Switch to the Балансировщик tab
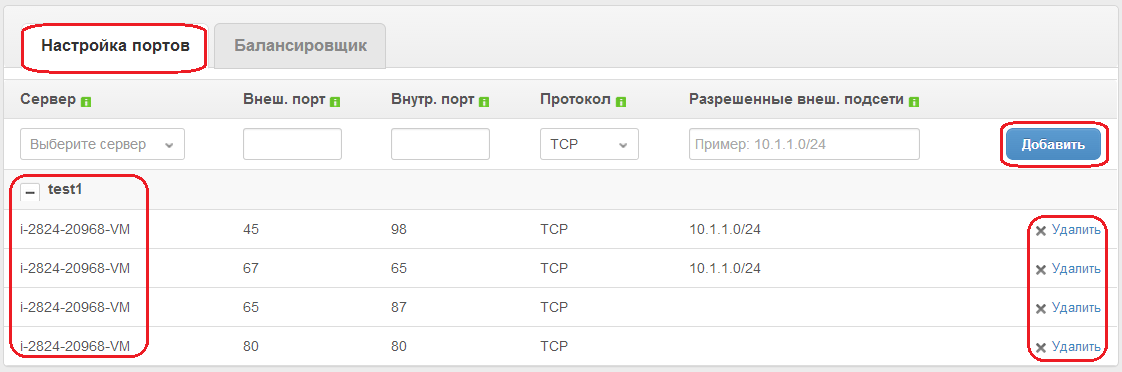 point(301,46)
